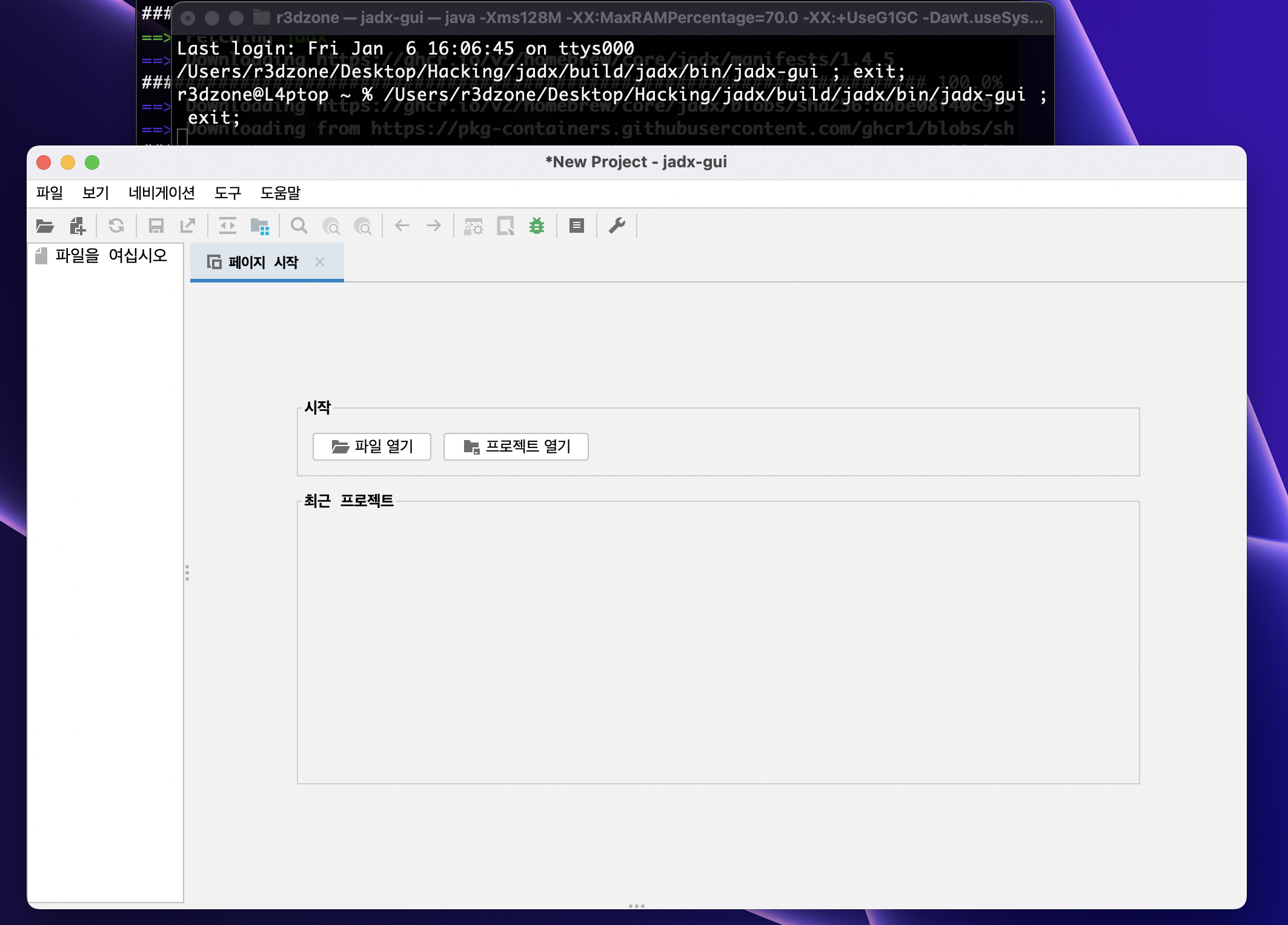Click the save project disk icon
Screen dimensions: 1288x925
click(x=156, y=226)
